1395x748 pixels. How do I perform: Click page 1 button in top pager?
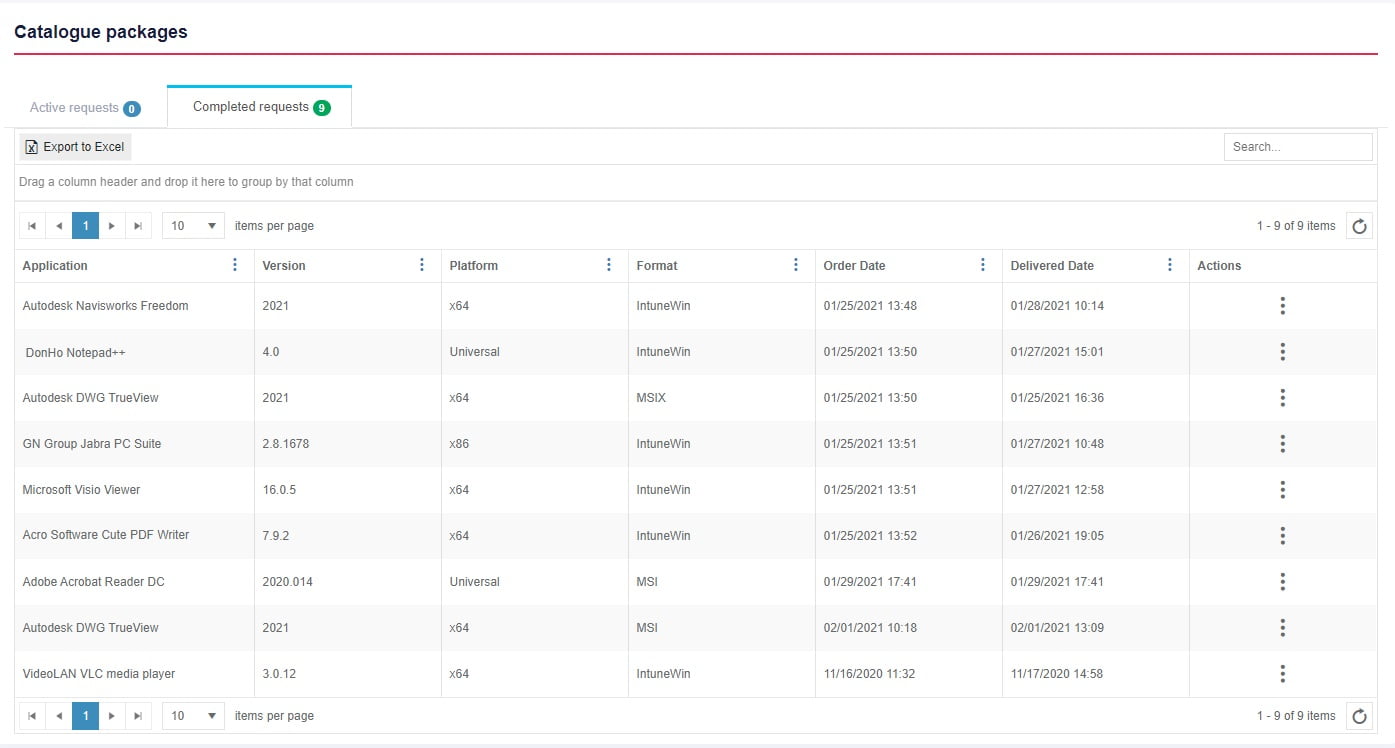click(x=85, y=226)
